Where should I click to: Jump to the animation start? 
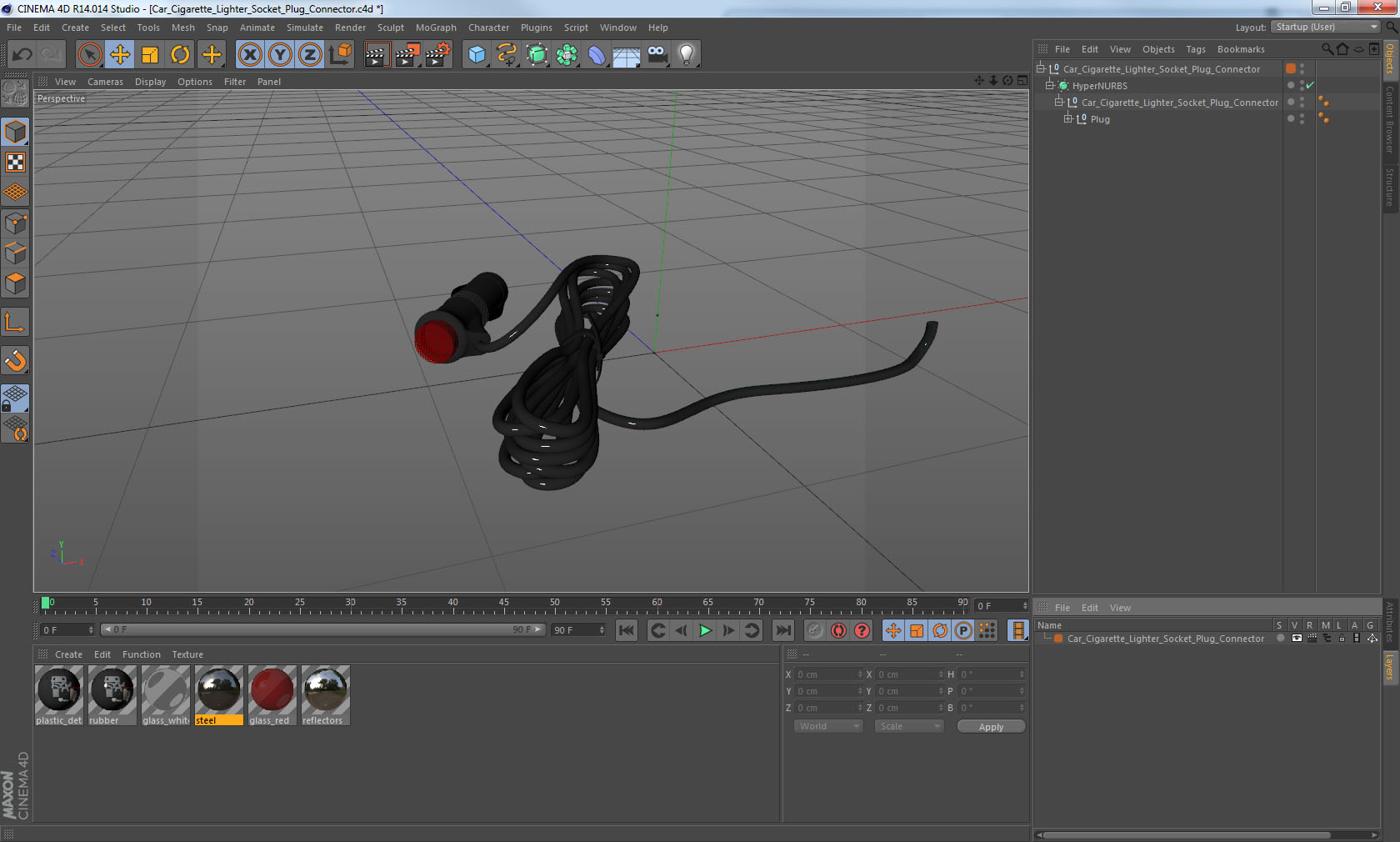[627, 630]
